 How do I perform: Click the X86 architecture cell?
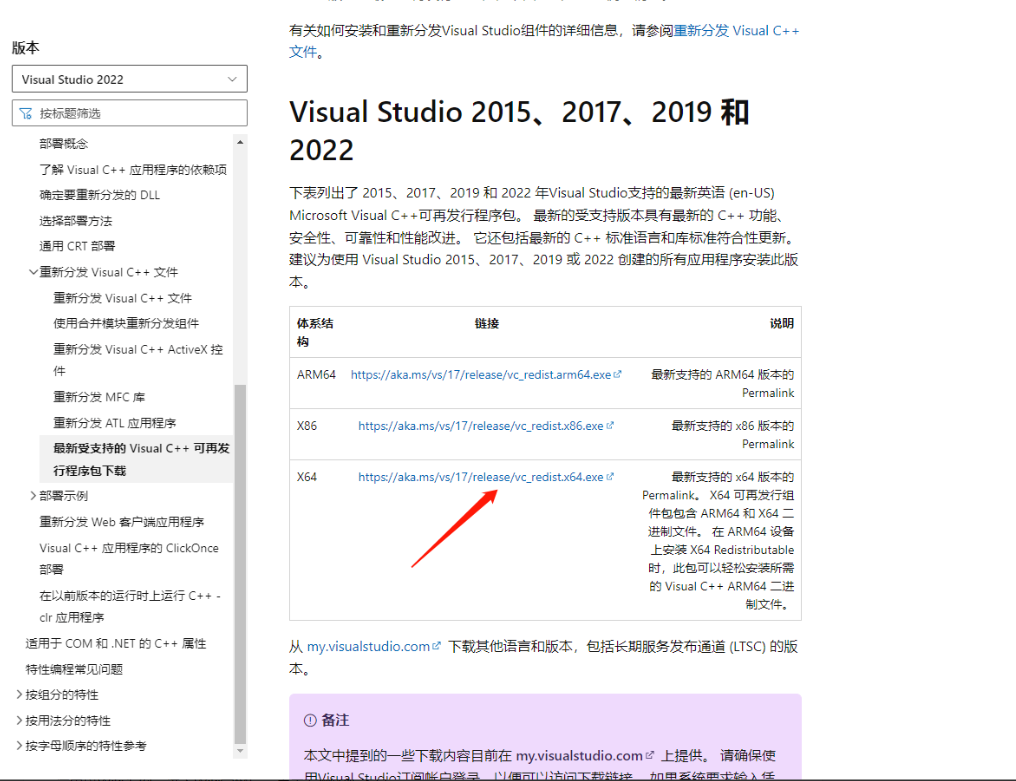coord(306,426)
